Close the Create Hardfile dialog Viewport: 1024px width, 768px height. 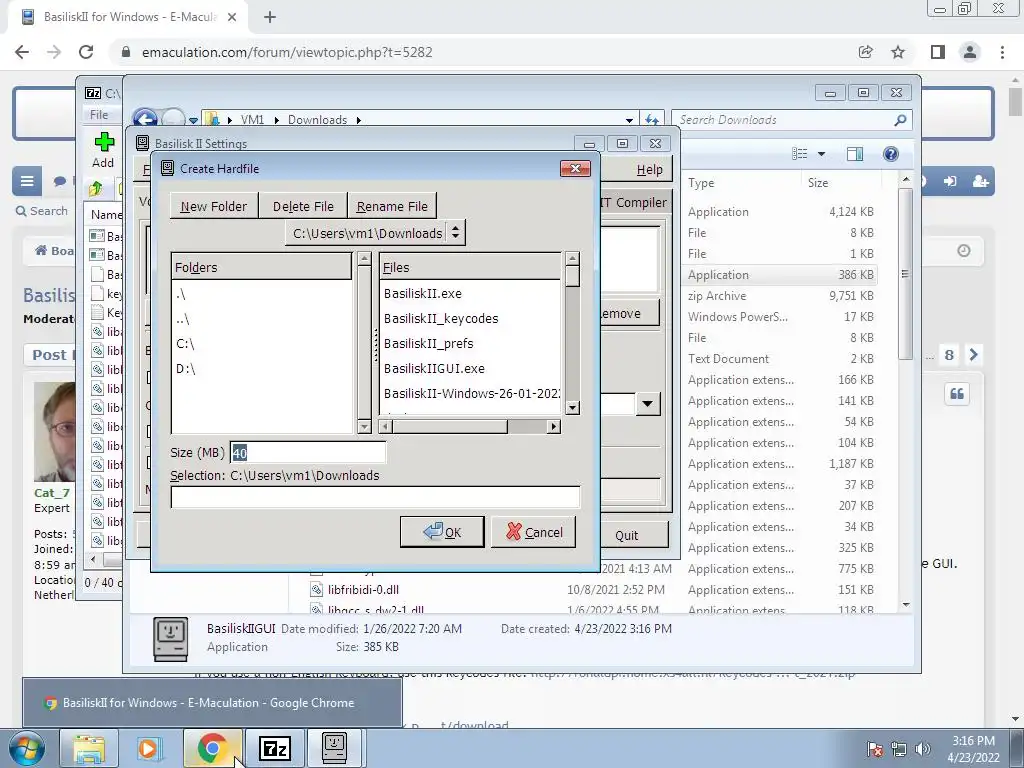pos(575,168)
